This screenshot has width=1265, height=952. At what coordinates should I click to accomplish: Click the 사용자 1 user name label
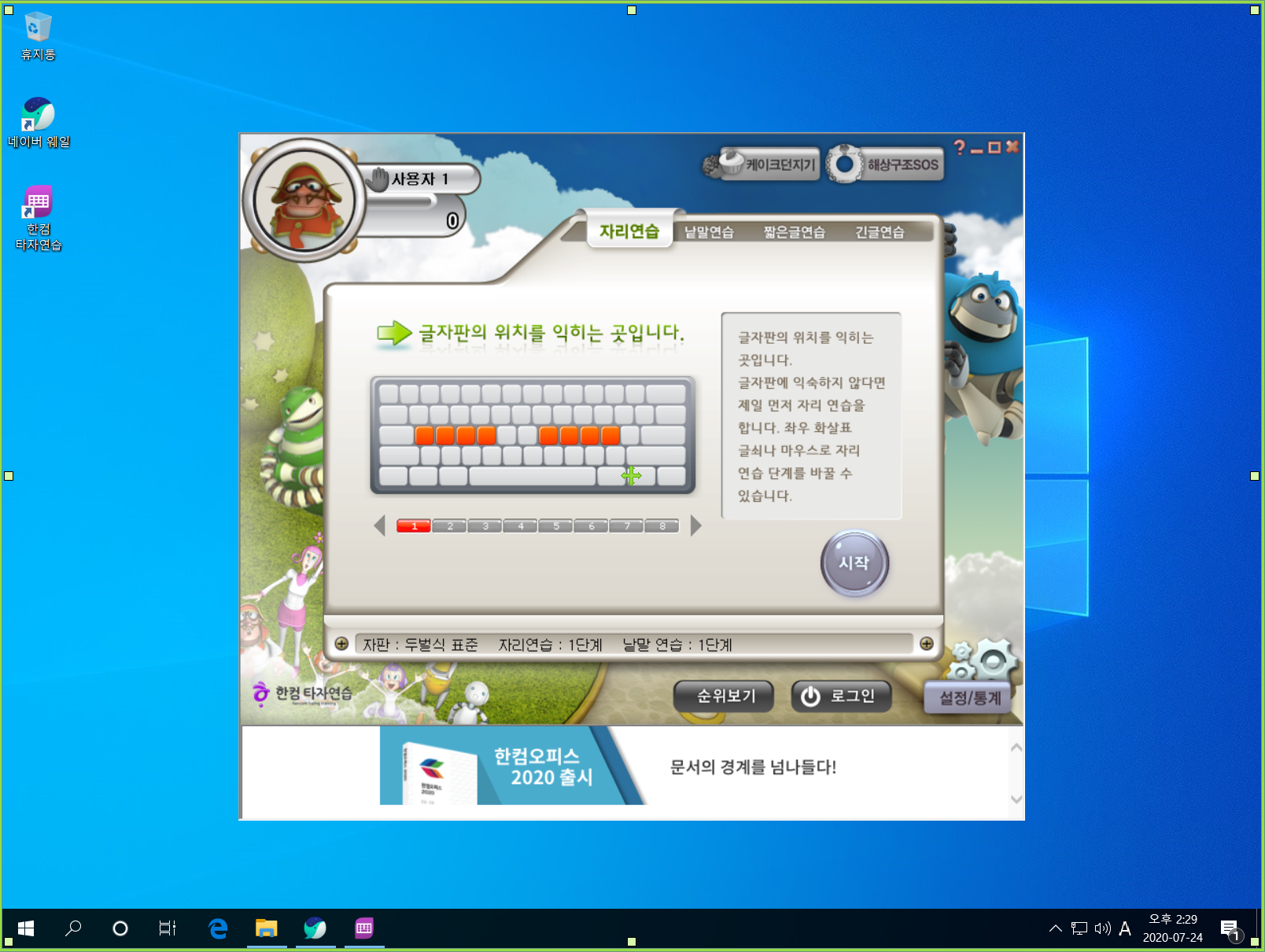point(420,179)
